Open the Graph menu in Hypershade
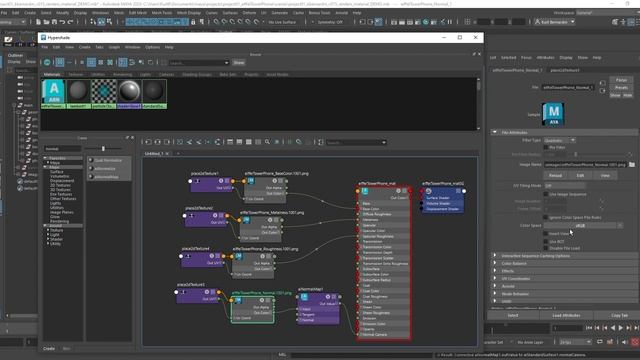This screenshot has width=640, height=360. pos(114,47)
